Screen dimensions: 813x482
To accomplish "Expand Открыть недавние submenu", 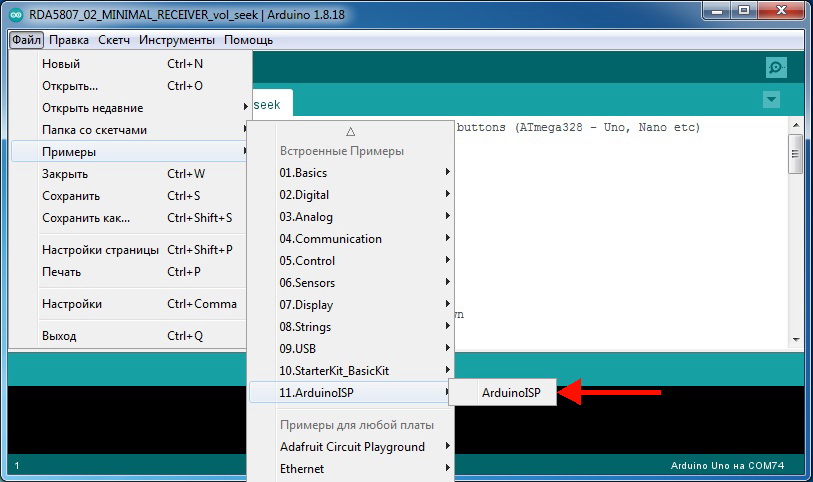I will [x=129, y=108].
